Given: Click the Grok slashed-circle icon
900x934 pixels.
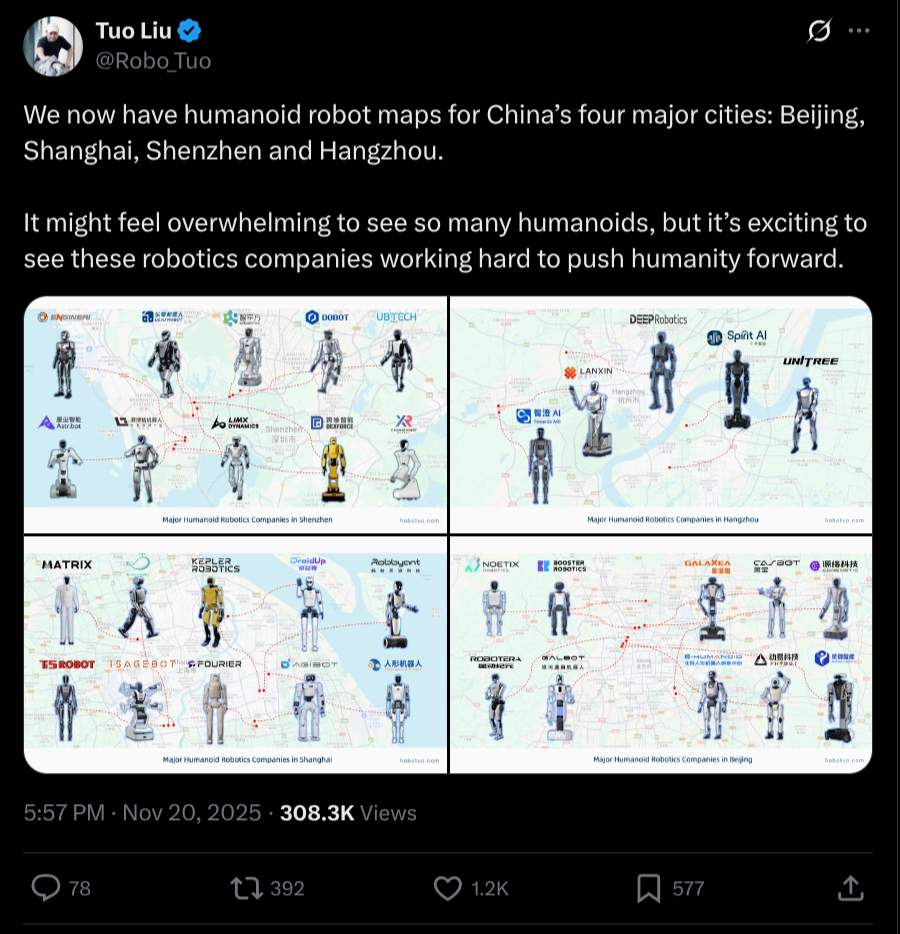Looking at the screenshot, I should click(819, 30).
